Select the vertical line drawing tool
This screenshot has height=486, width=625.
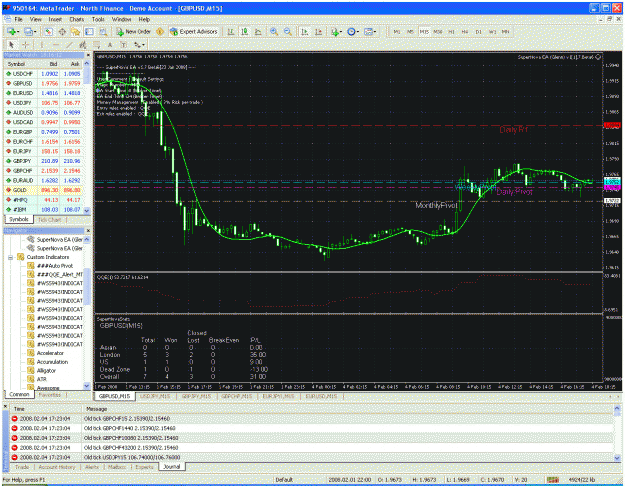tap(42, 45)
